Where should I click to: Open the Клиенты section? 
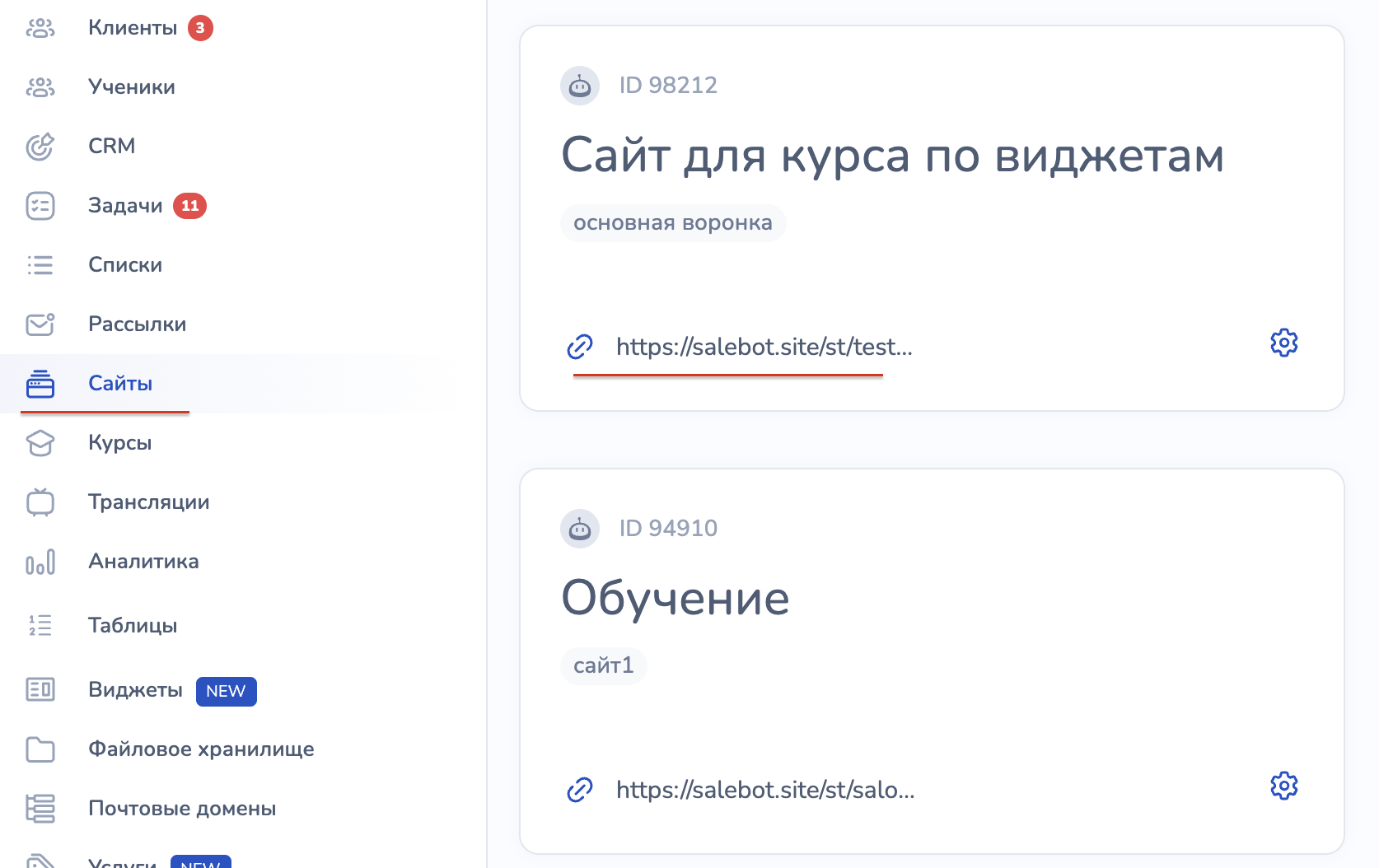click(x=132, y=28)
